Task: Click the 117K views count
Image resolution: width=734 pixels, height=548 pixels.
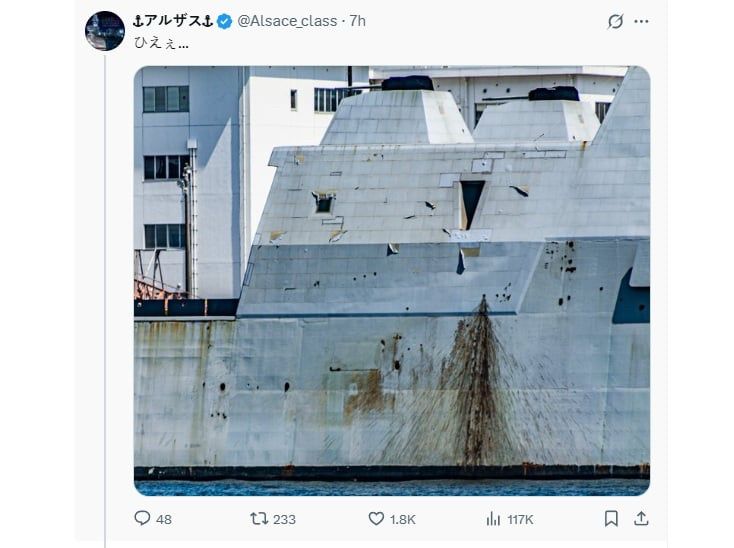Action: pos(520,519)
